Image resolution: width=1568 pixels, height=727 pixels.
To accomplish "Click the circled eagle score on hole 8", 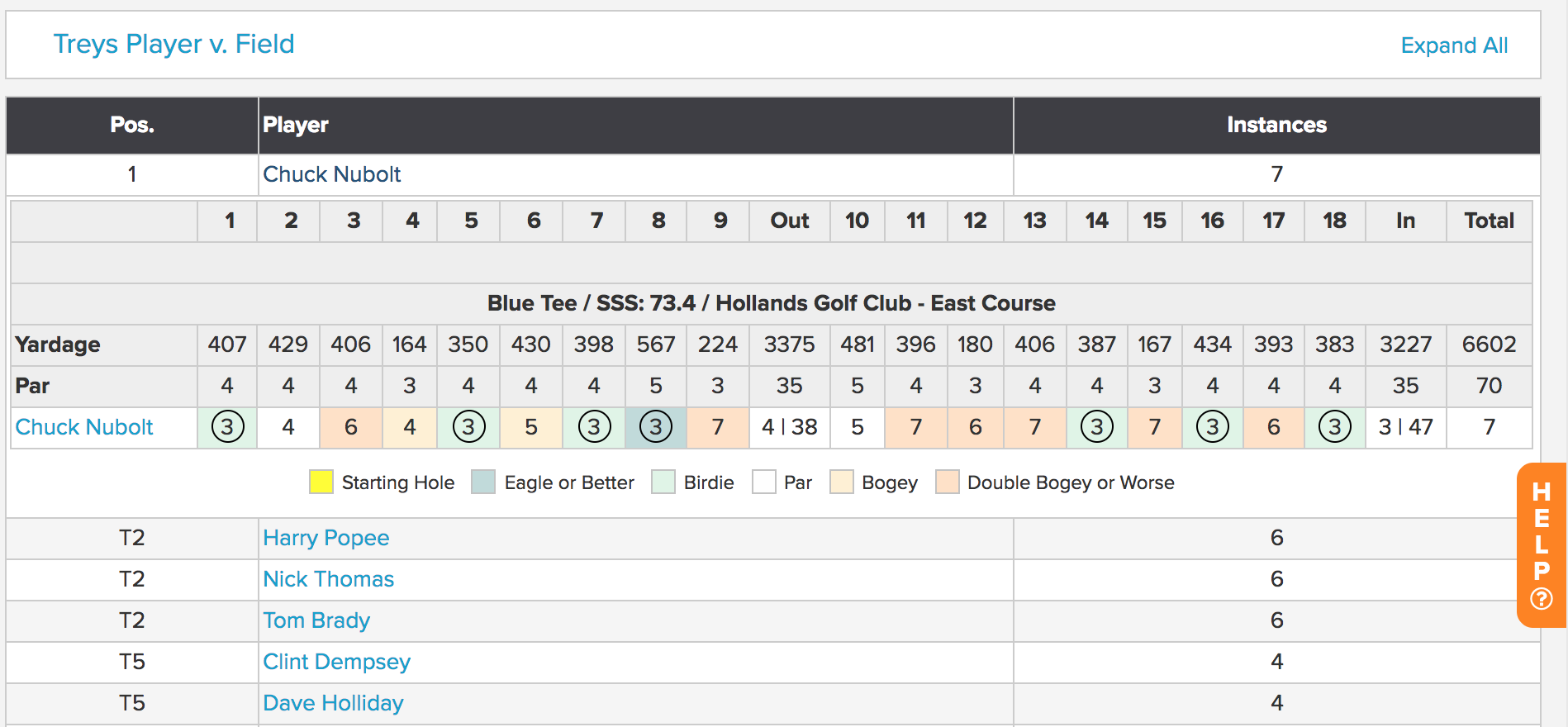I will [x=656, y=427].
